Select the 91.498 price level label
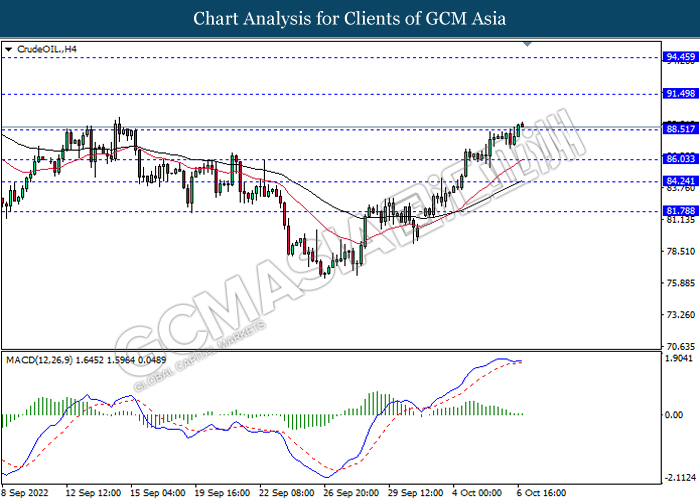700x500 pixels. click(x=680, y=93)
